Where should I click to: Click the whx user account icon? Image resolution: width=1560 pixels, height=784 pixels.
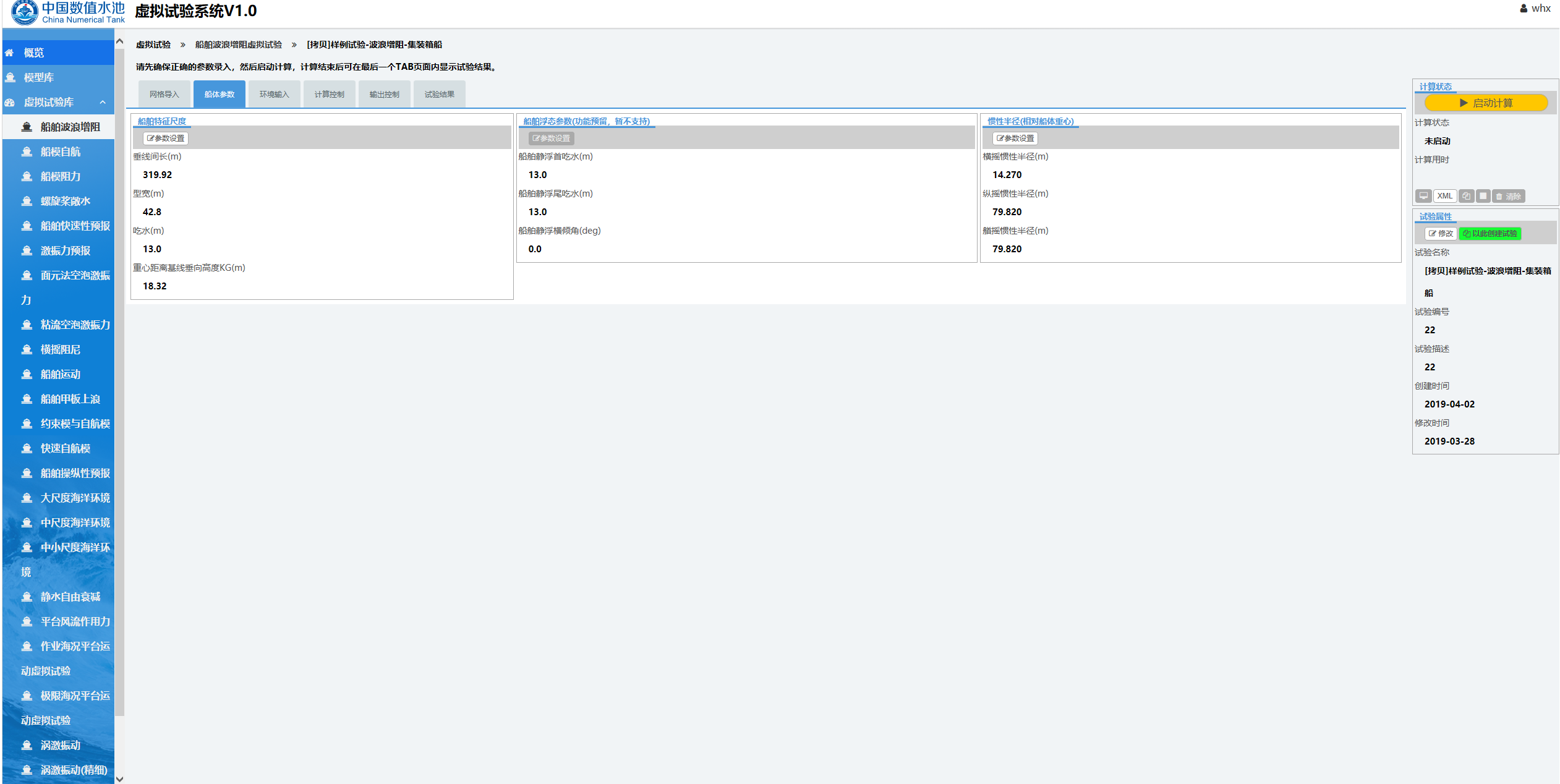click(x=1523, y=9)
